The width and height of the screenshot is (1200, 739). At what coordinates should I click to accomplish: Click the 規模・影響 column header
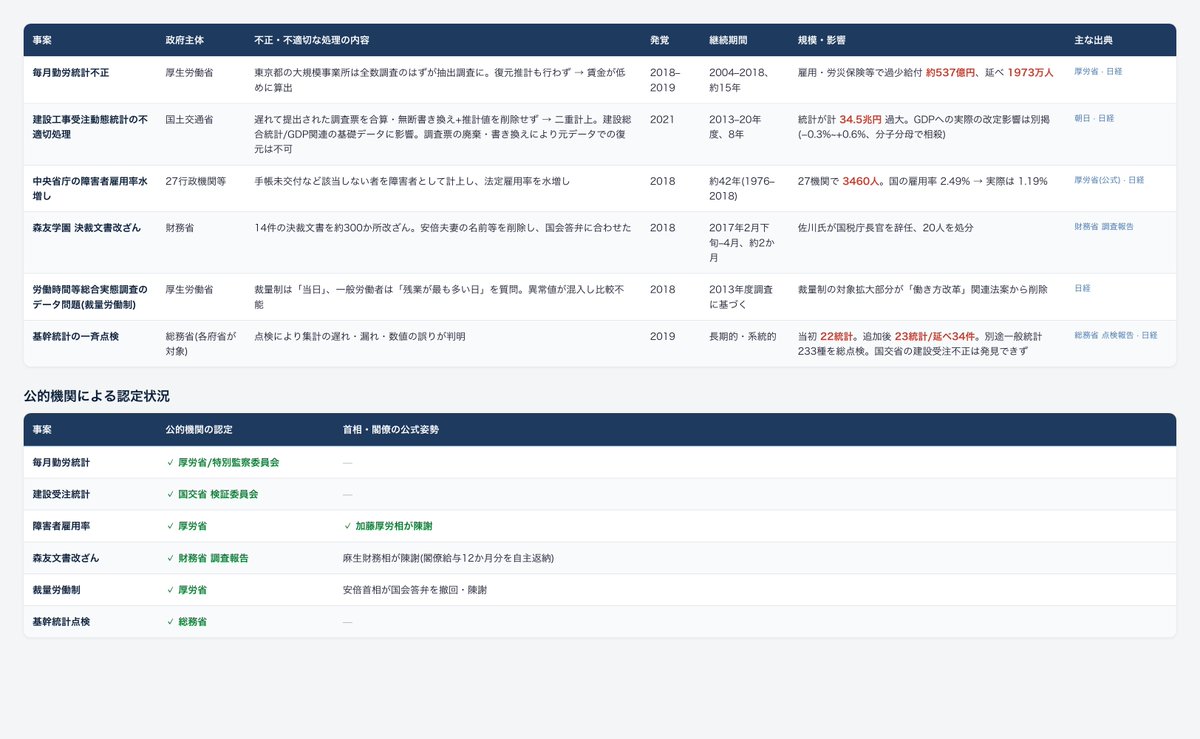pos(822,40)
